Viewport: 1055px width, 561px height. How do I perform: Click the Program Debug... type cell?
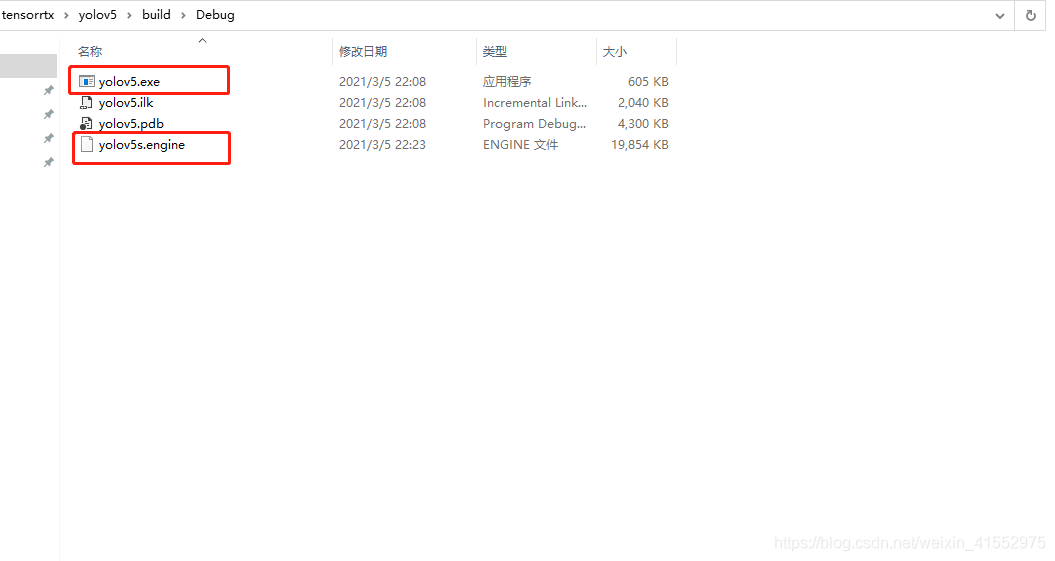[534, 123]
